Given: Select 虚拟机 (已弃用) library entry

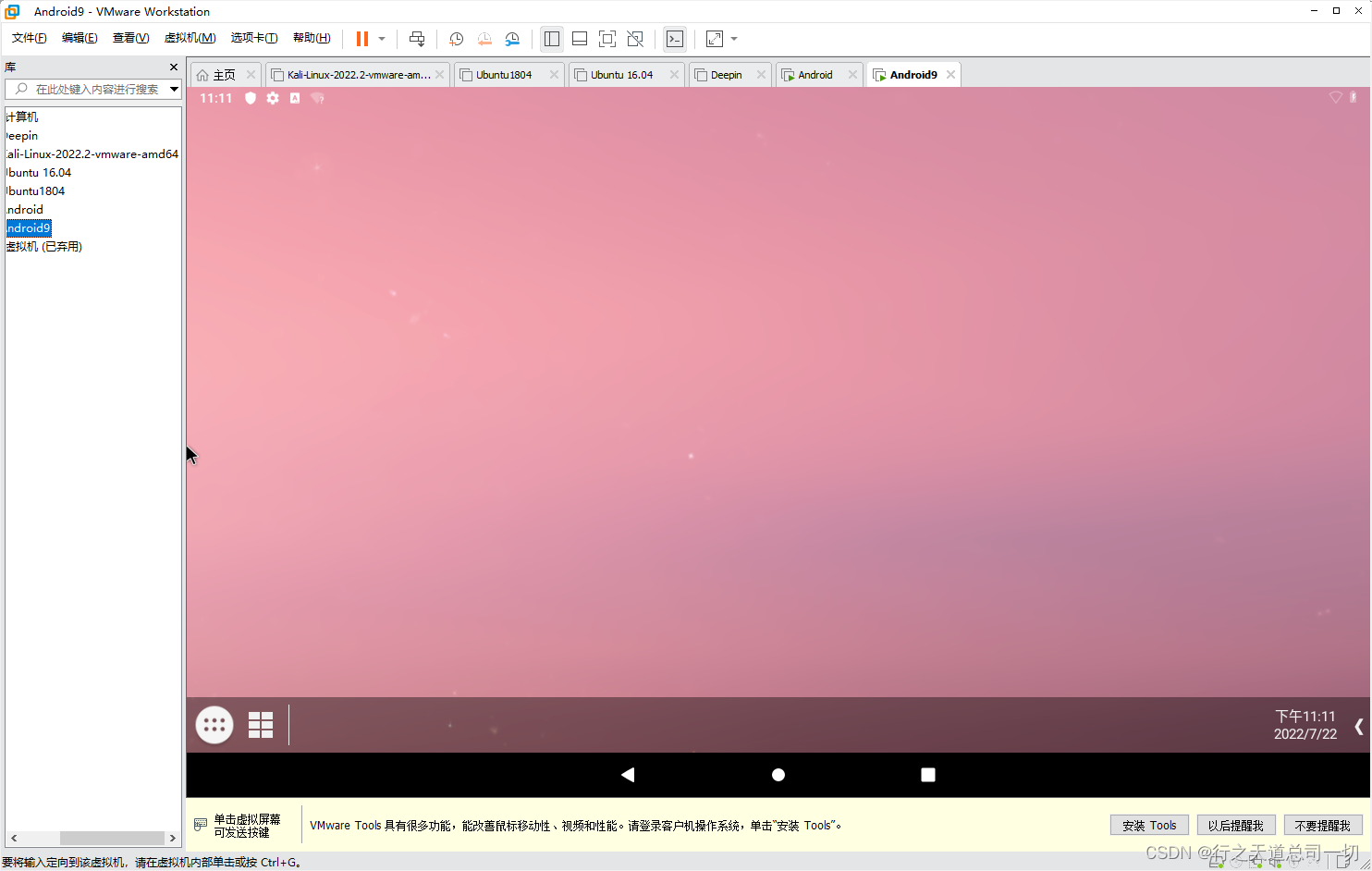Looking at the screenshot, I should pos(44,247).
